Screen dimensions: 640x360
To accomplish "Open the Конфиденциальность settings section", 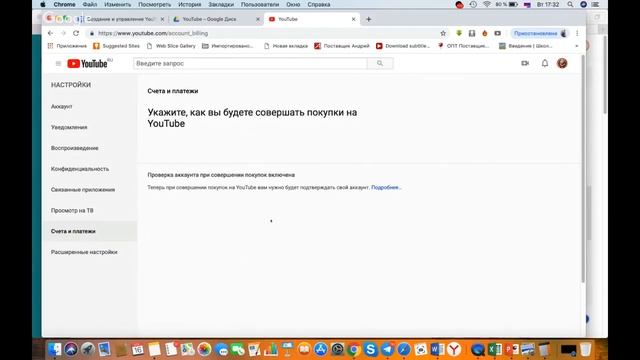I will tap(80, 169).
